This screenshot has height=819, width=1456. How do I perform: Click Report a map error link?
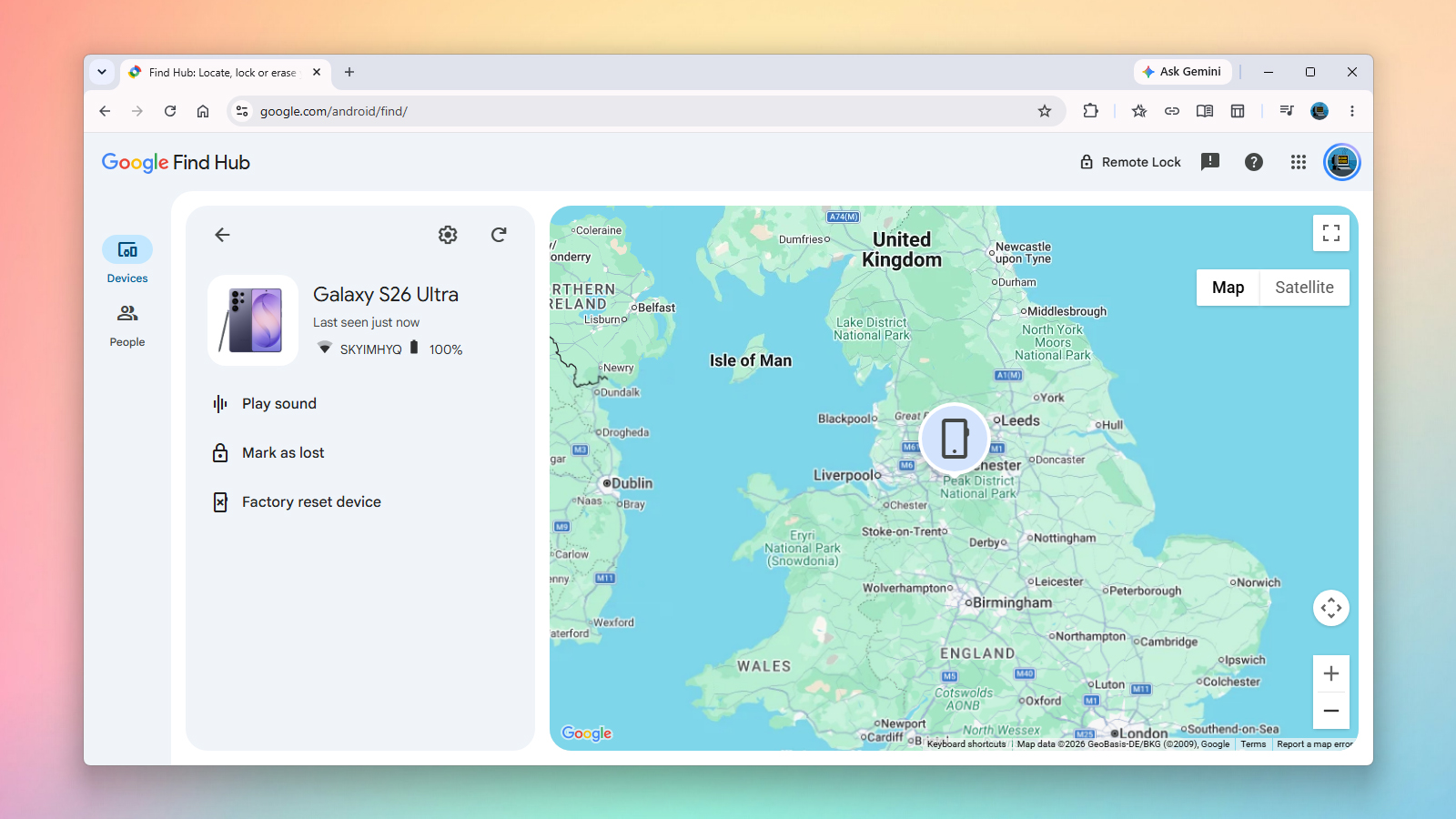coord(1315,744)
